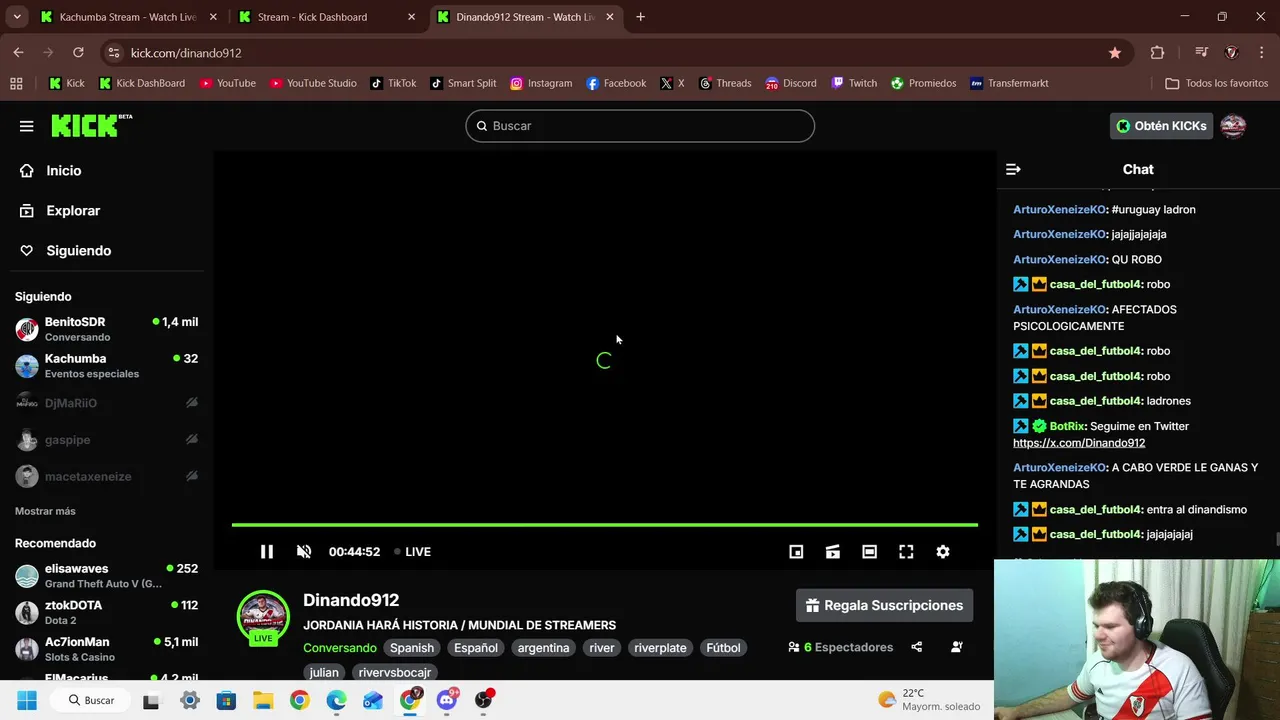
Task: Open DjMaRiiO offline channel
Action: (x=107, y=403)
